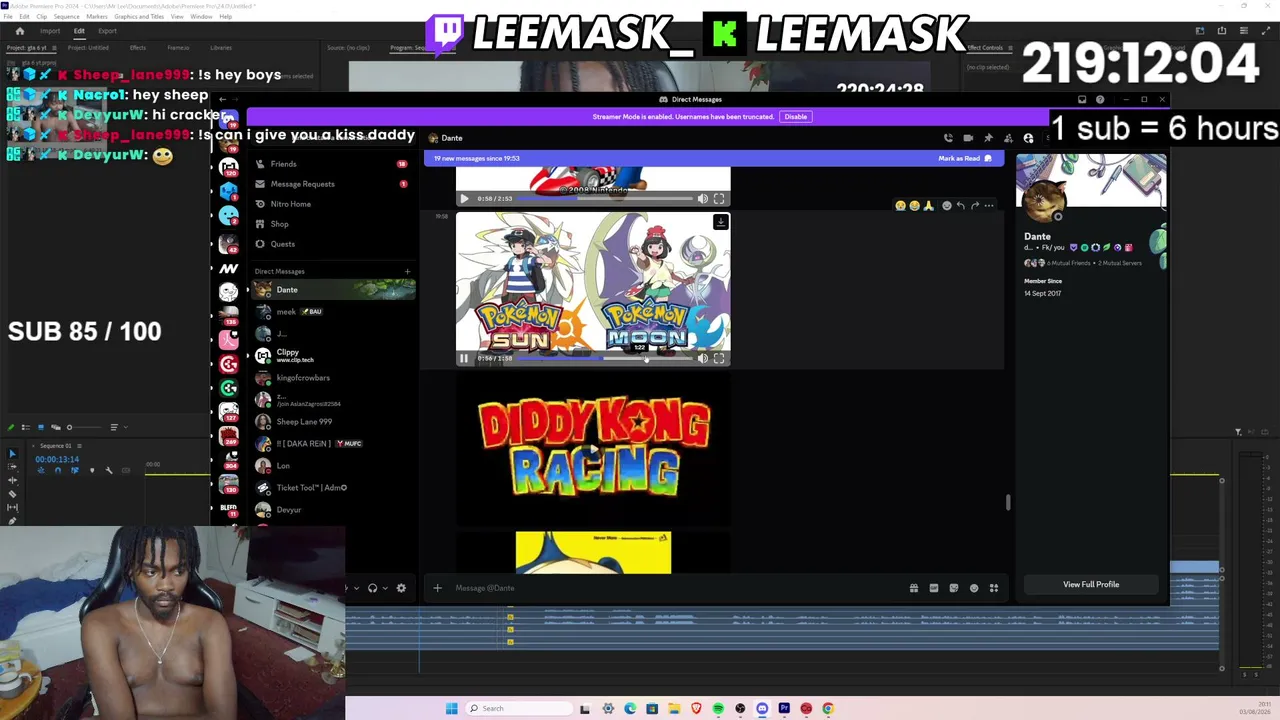Open the DAKA REiN direct message

[x=333, y=444]
